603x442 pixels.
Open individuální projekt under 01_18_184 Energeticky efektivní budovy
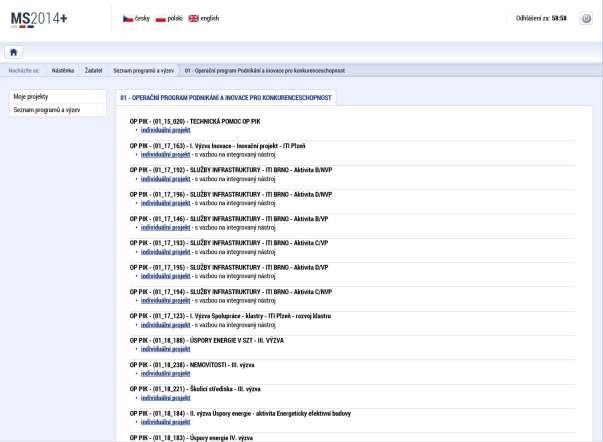165,422
